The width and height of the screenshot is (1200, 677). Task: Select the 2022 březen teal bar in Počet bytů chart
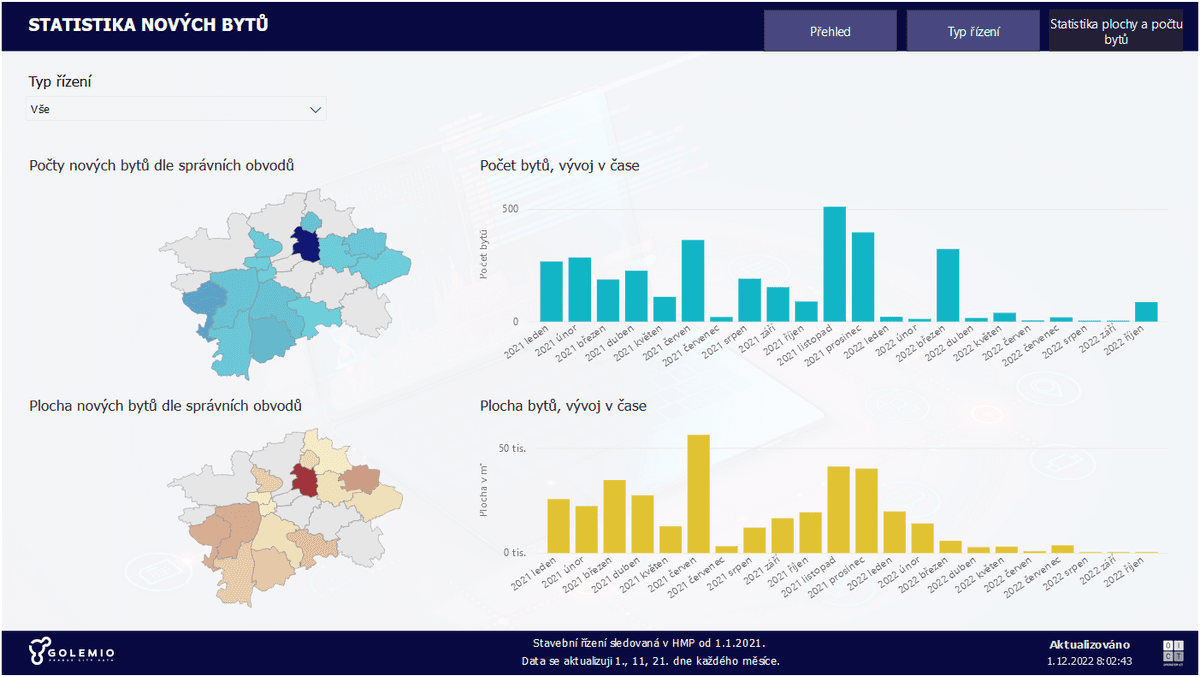point(948,285)
